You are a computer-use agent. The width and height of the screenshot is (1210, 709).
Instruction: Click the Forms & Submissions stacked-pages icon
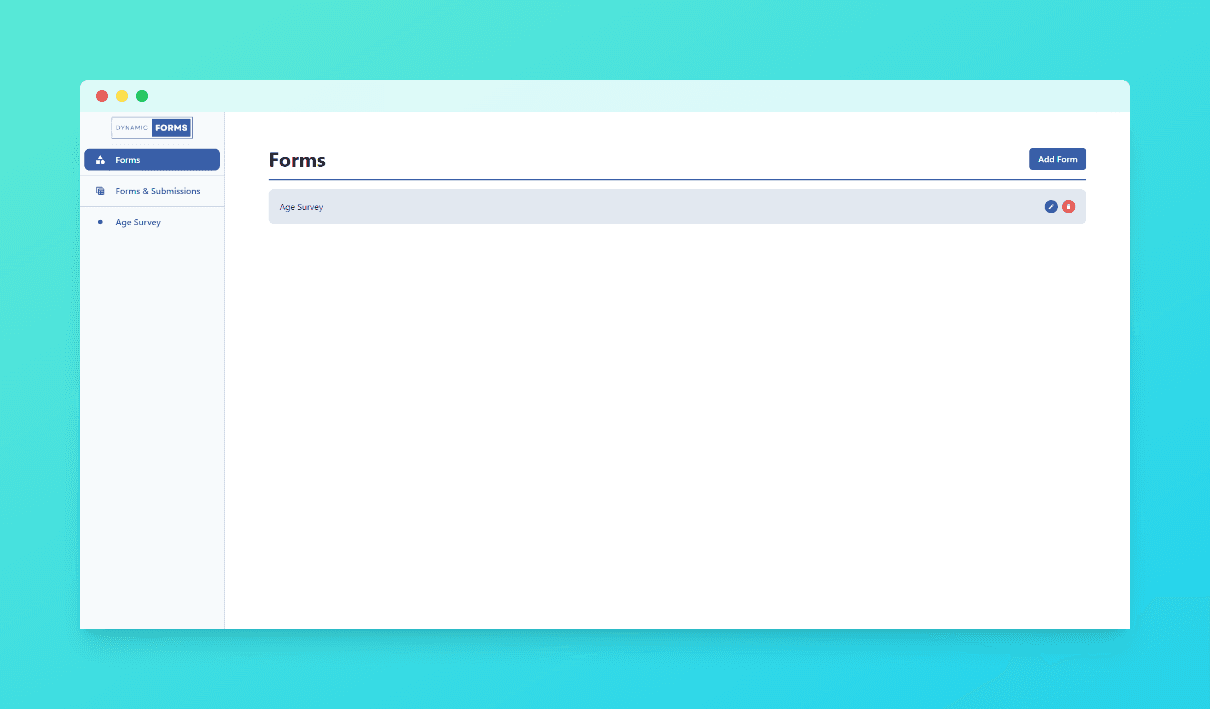tap(100, 190)
